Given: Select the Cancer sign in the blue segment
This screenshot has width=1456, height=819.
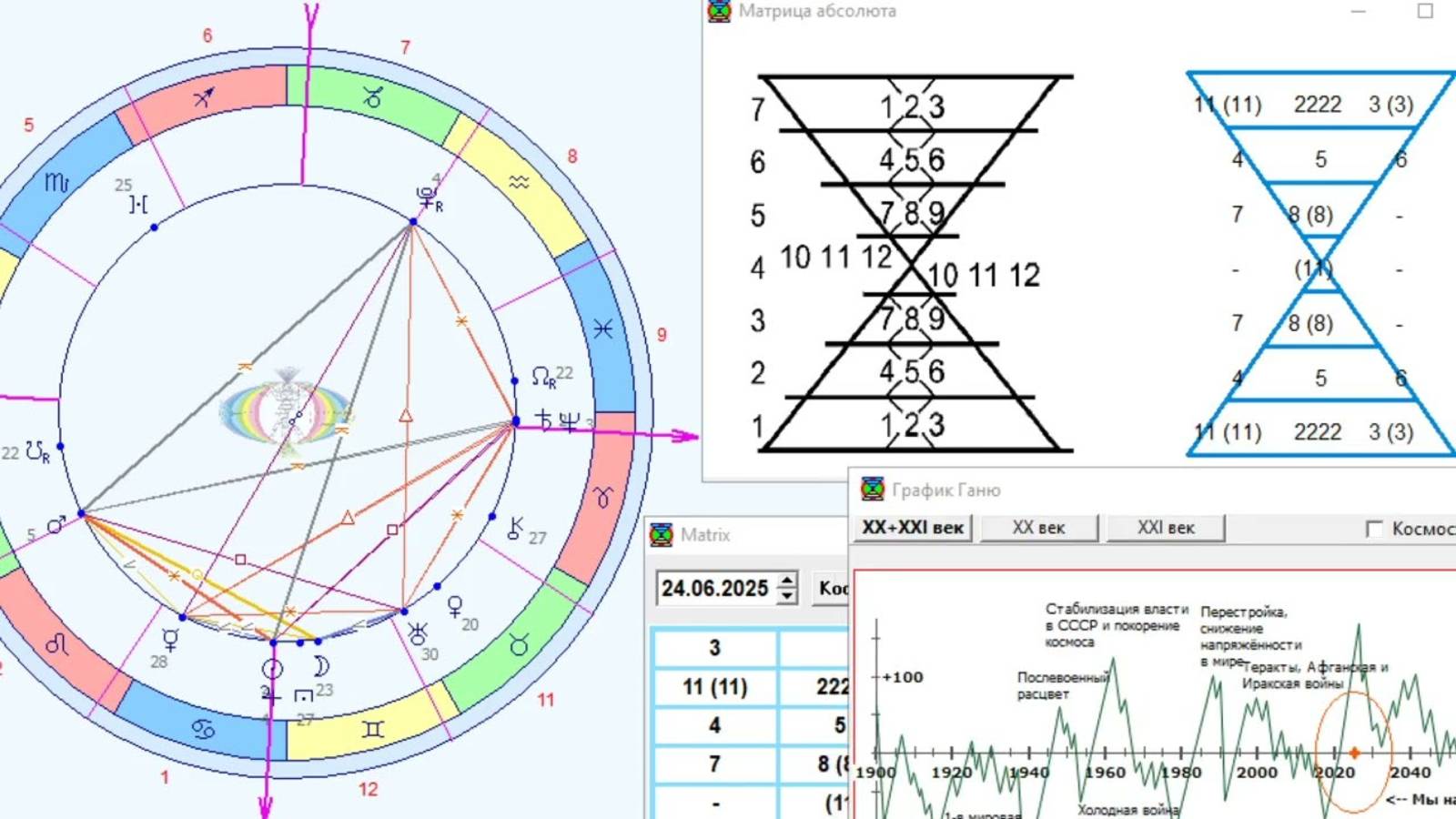Looking at the screenshot, I should (204, 729).
